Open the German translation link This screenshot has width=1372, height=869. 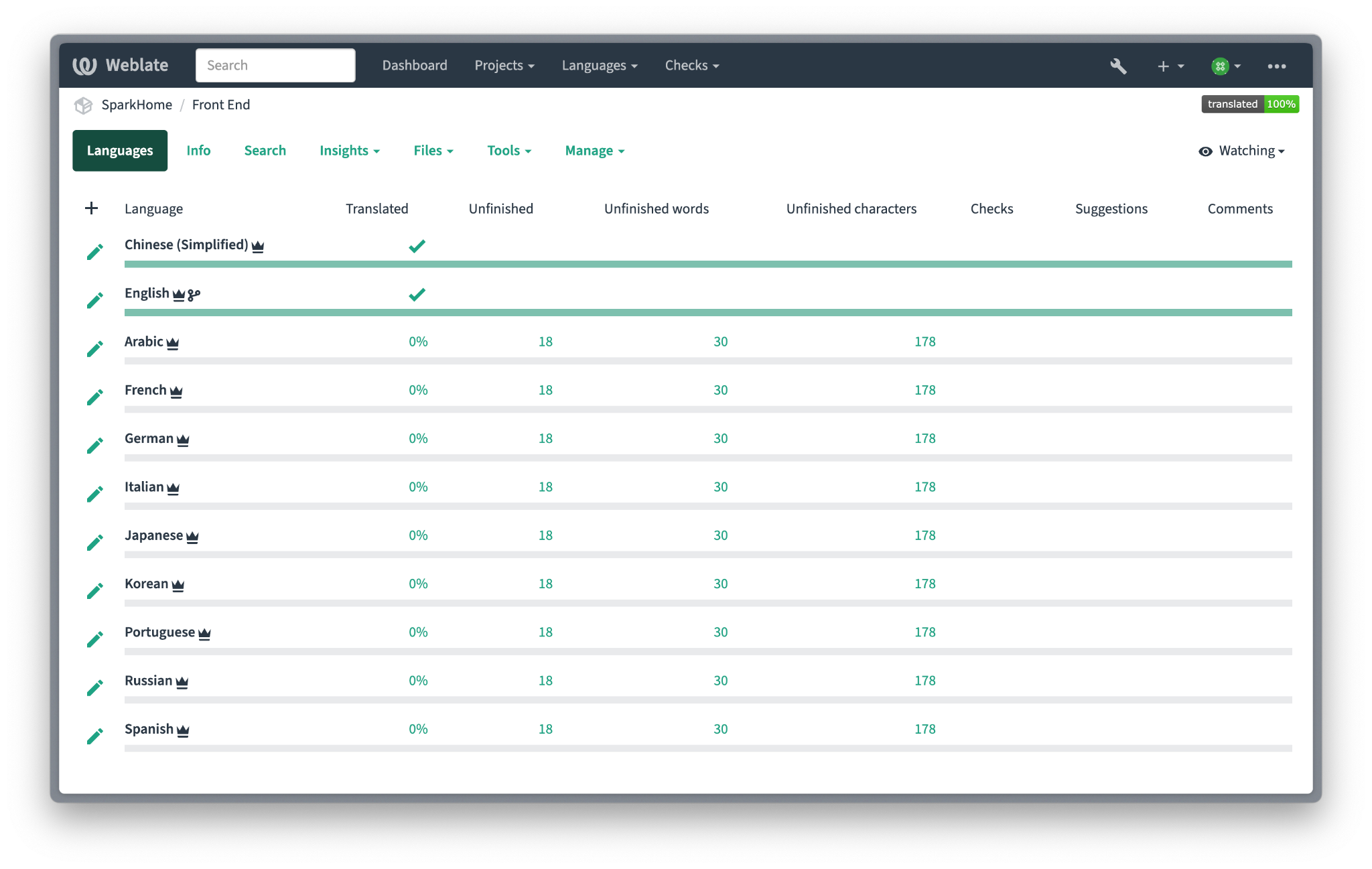point(149,438)
